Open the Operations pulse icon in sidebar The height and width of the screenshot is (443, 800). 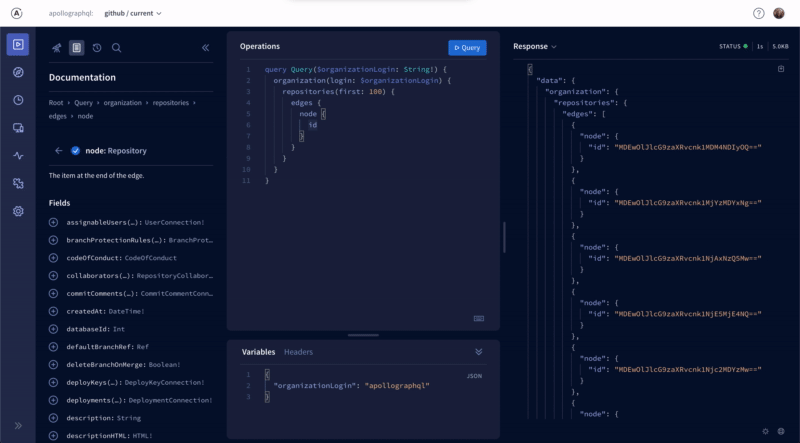[18, 156]
